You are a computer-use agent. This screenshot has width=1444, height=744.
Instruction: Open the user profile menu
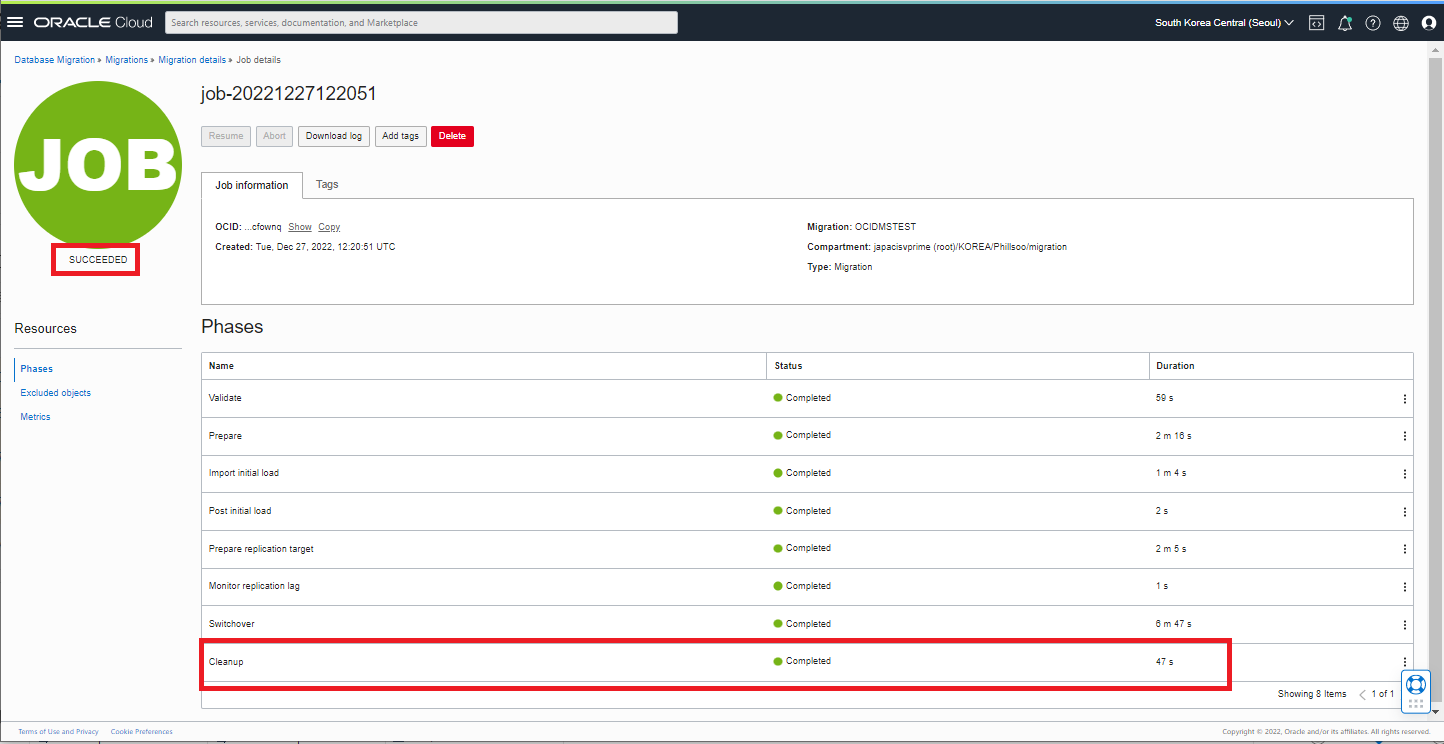[x=1428, y=23]
